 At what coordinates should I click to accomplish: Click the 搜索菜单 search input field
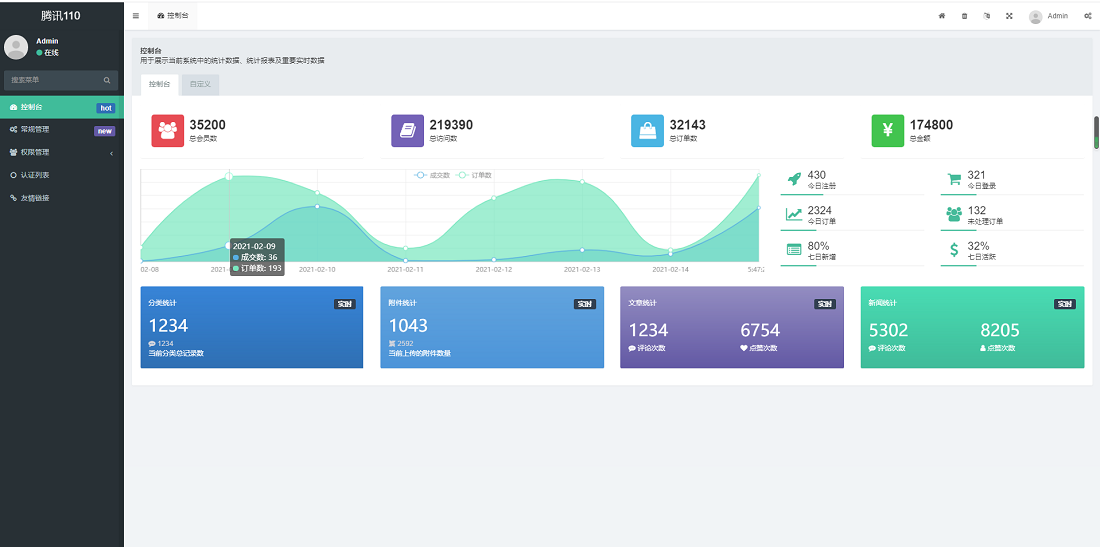click(x=55, y=80)
